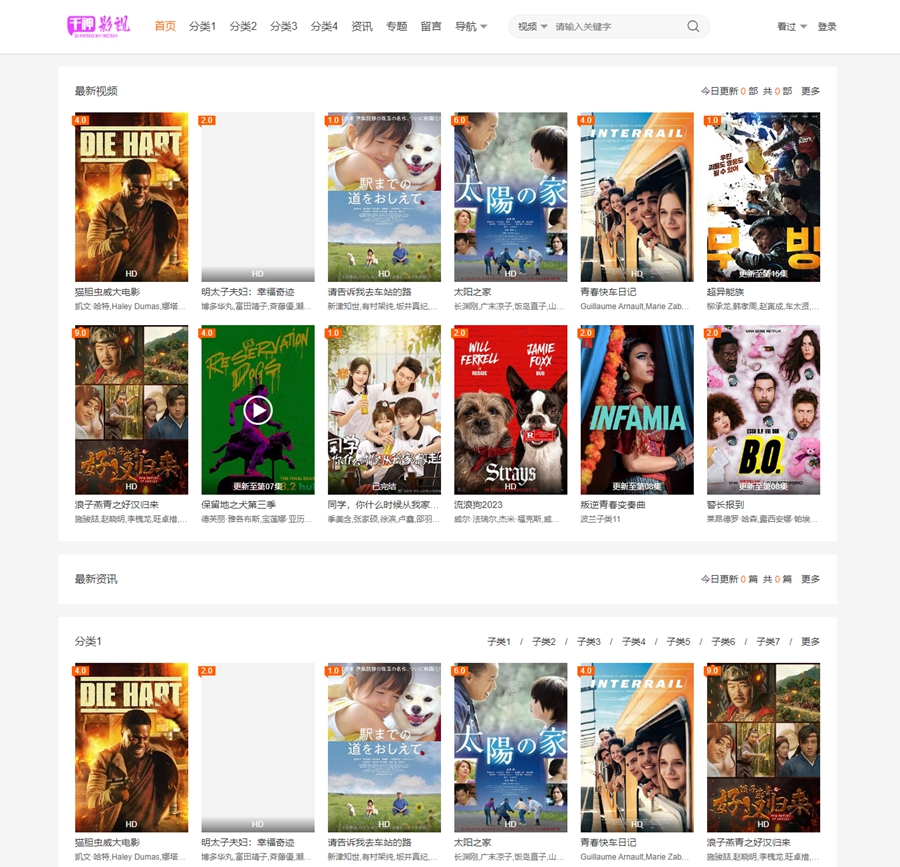
Task: Click 猫胆虫威大电影 title in 最新视频
Action: point(107,292)
